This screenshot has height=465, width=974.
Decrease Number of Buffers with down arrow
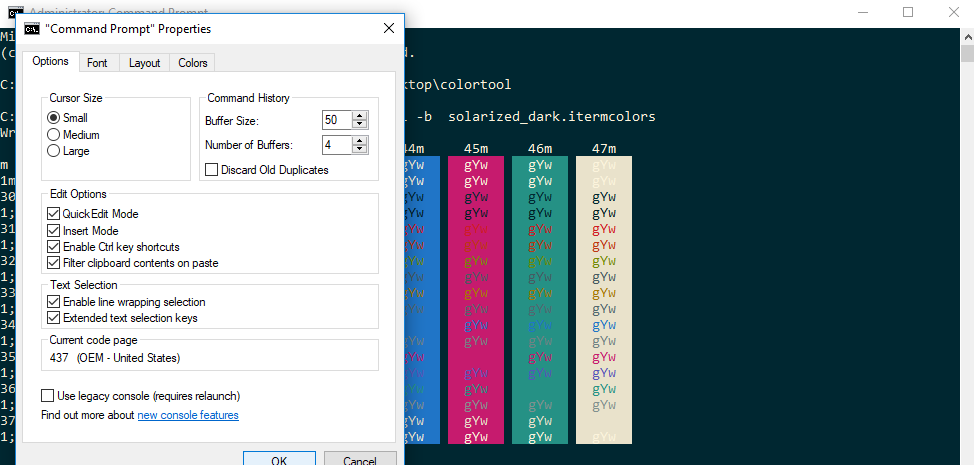[x=360, y=150]
